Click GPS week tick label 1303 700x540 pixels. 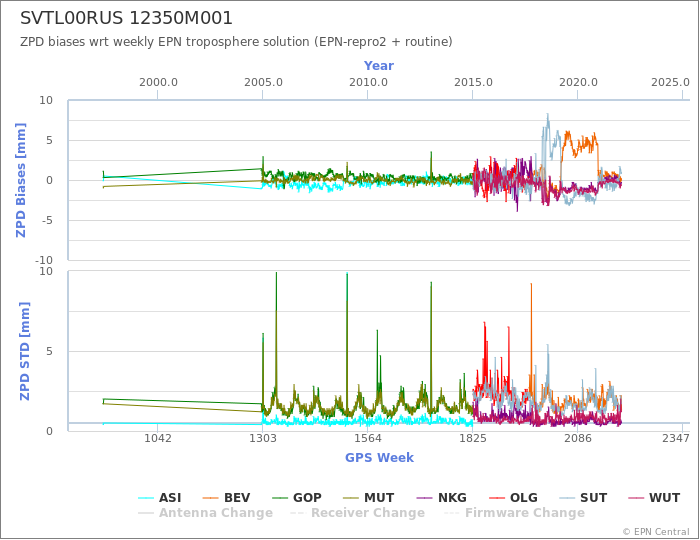(262, 438)
